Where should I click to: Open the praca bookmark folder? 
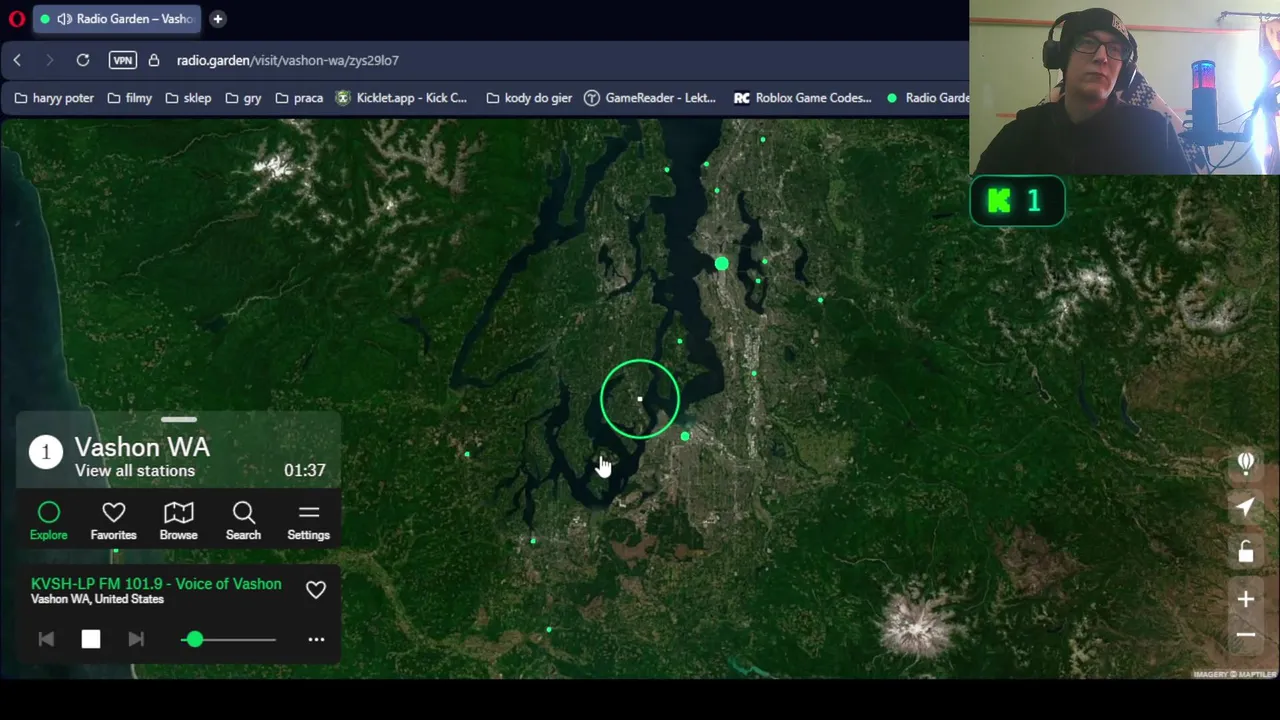tap(298, 98)
